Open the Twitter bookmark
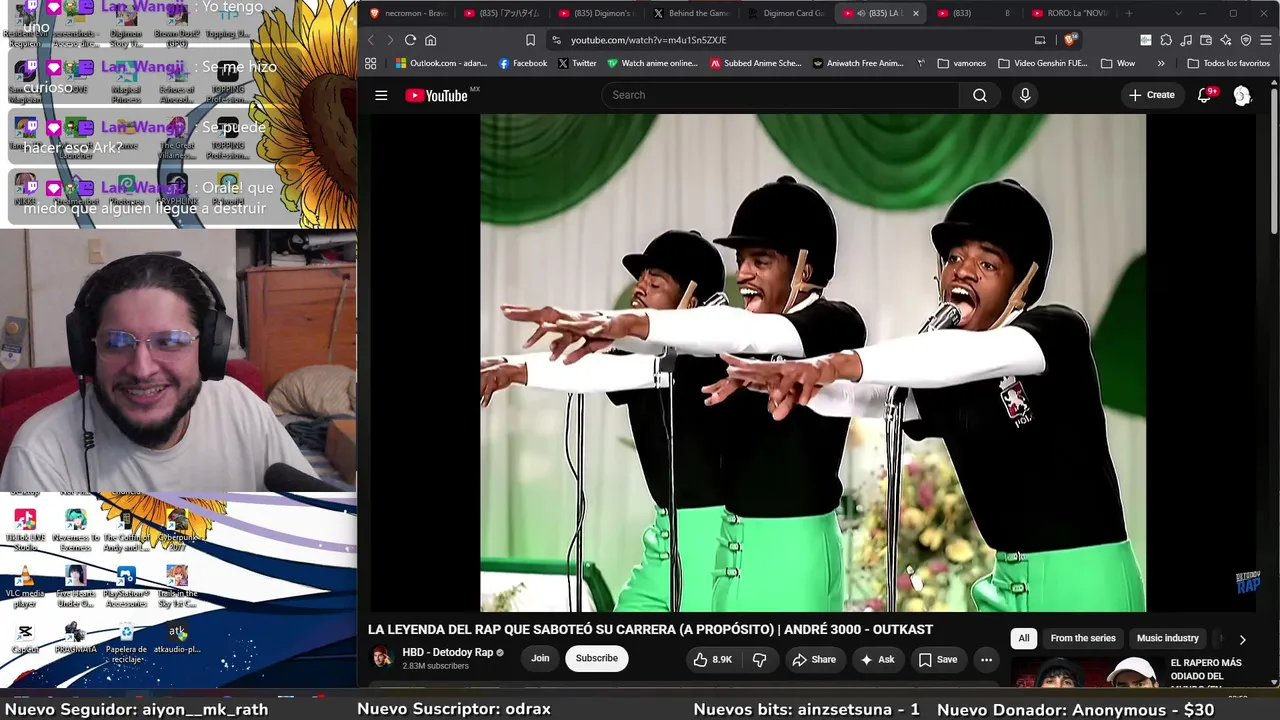The height and width of the screenshot is (720, 1280). point(577,63)
